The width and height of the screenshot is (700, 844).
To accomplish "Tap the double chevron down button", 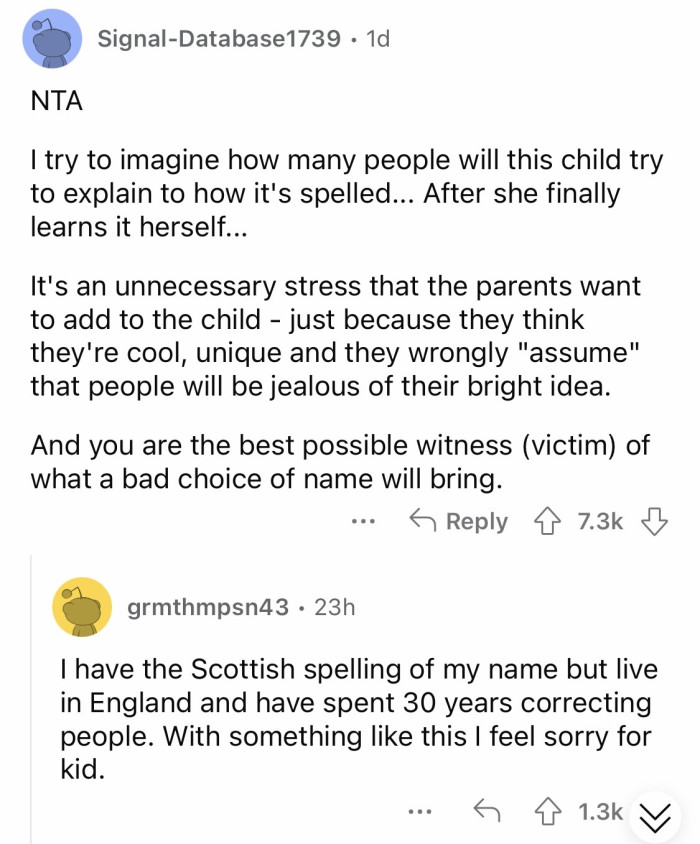I will tap(655, 815).
